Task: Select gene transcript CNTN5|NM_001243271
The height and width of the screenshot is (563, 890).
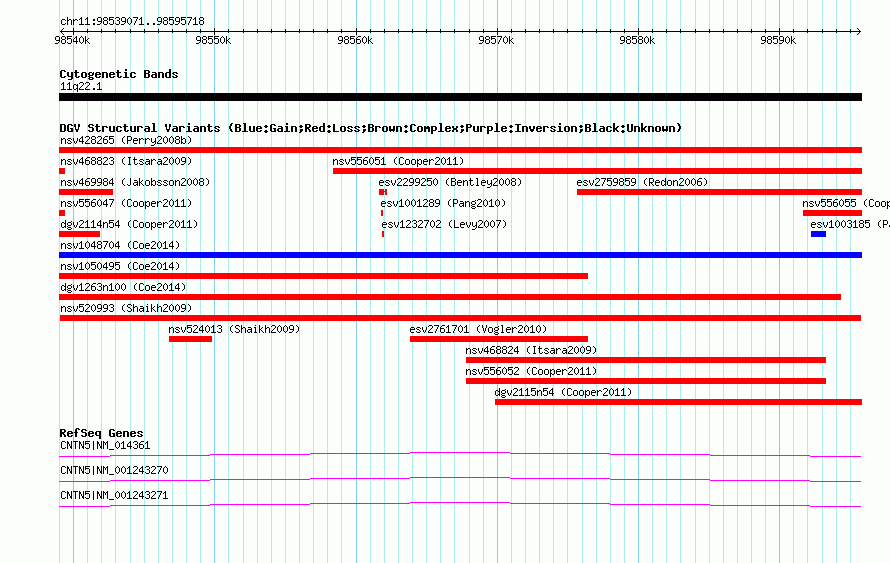Action: coord(114,495)
